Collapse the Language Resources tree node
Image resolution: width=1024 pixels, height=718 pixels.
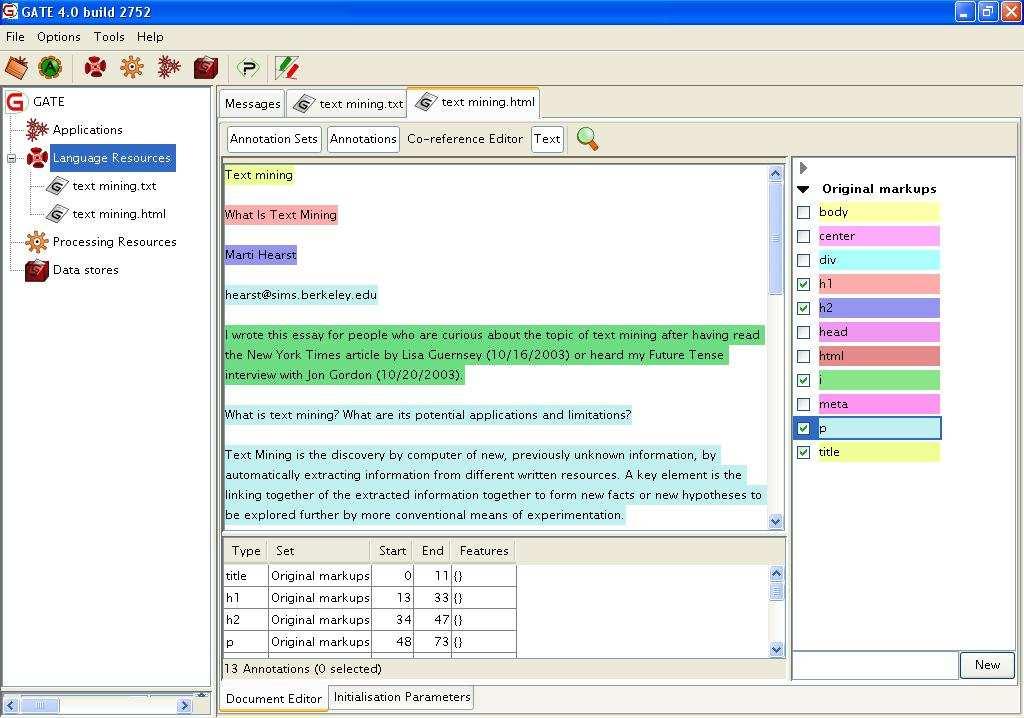point(11,158)
